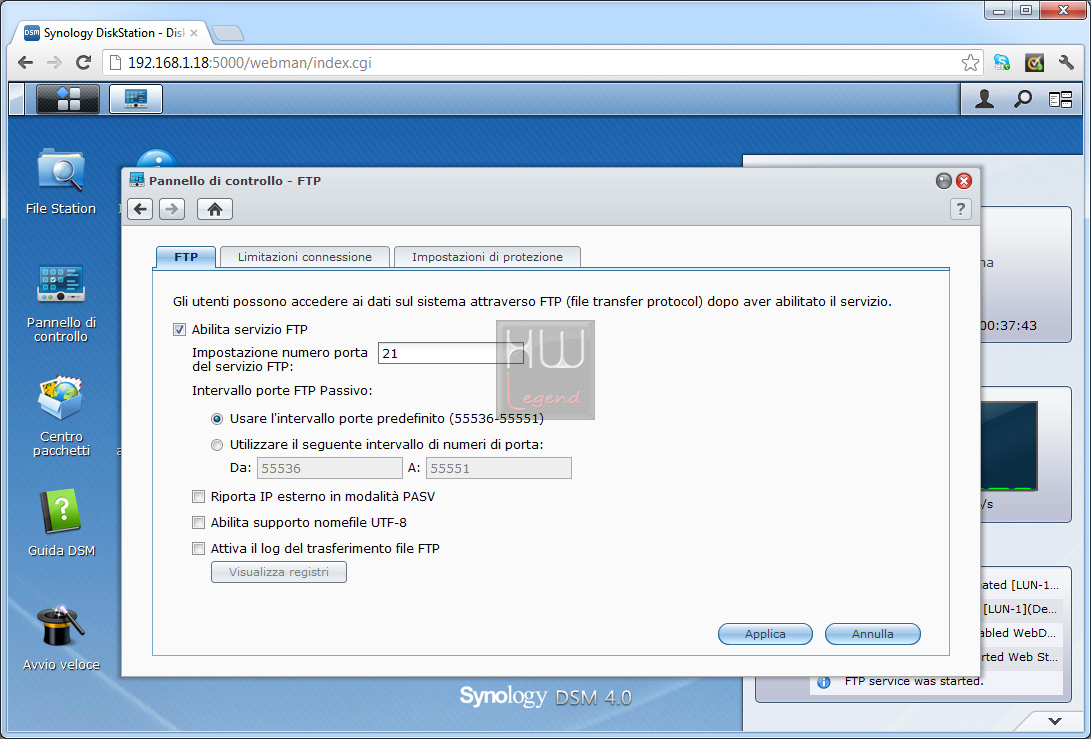Select custom port range radio button
This screenshot has height=739, width=1091.
217,445
